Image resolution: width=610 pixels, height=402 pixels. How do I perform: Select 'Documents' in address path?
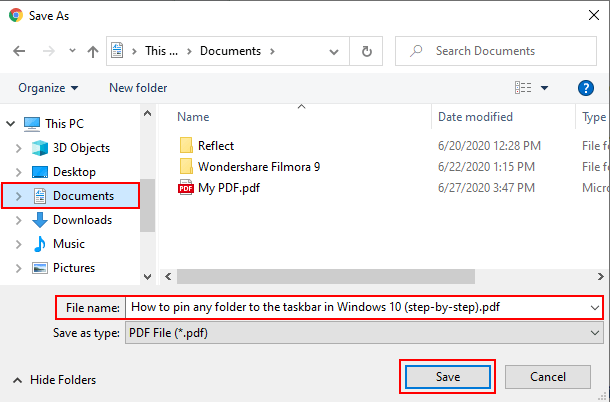click(230, 51)
